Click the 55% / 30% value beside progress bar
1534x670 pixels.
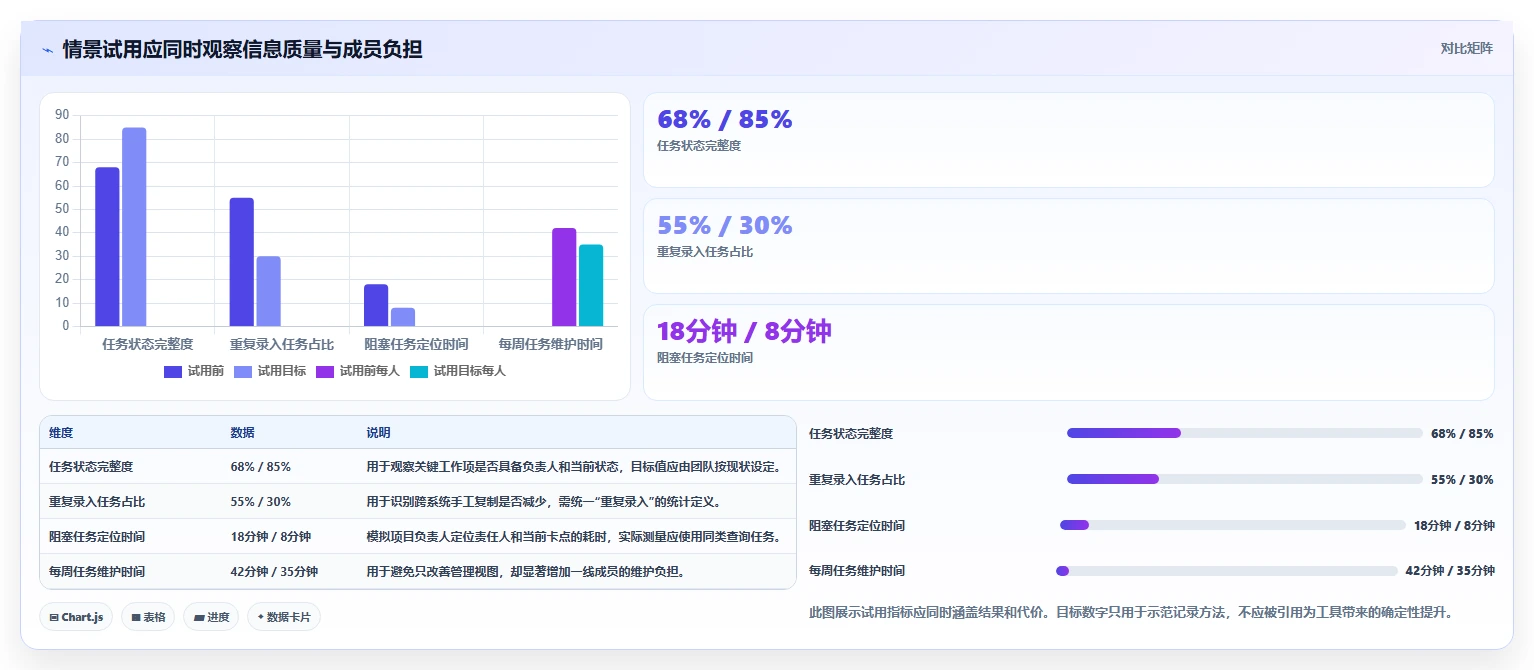tap(1462, 479)
